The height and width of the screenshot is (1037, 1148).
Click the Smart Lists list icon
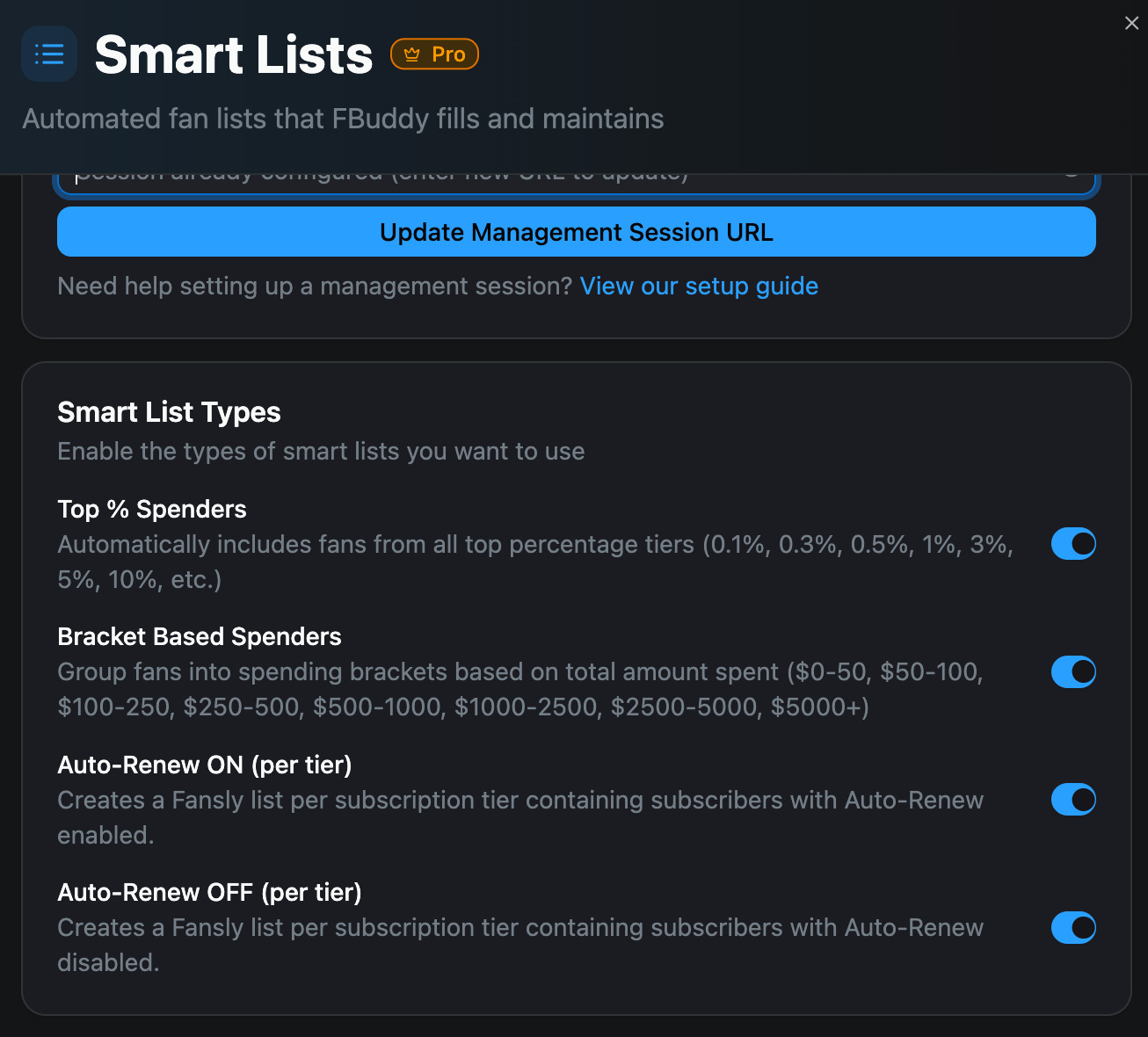click(x=49, y=54)
